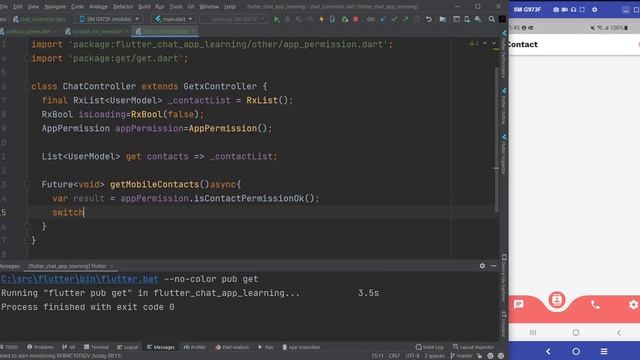Image resolution: width=640 pixels, height=360 pixels.
Task: Hide the Messages panel with minus icon
Action: [x=493, y=266]
